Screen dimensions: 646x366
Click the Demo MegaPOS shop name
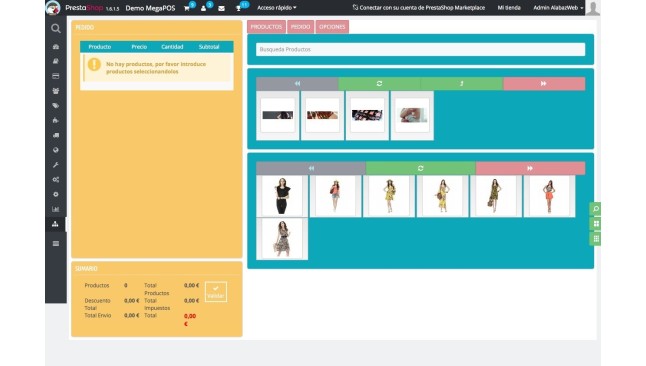point(150,8)
